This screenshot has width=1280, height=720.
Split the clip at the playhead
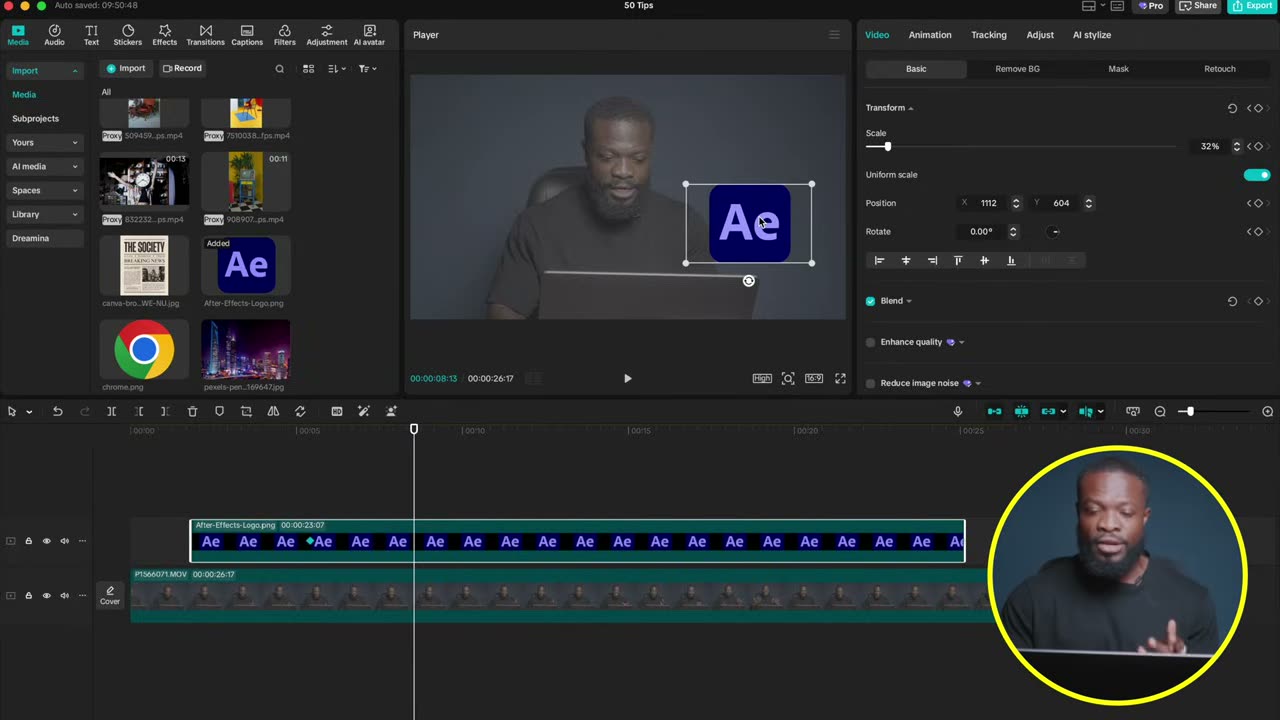(111, 411)
